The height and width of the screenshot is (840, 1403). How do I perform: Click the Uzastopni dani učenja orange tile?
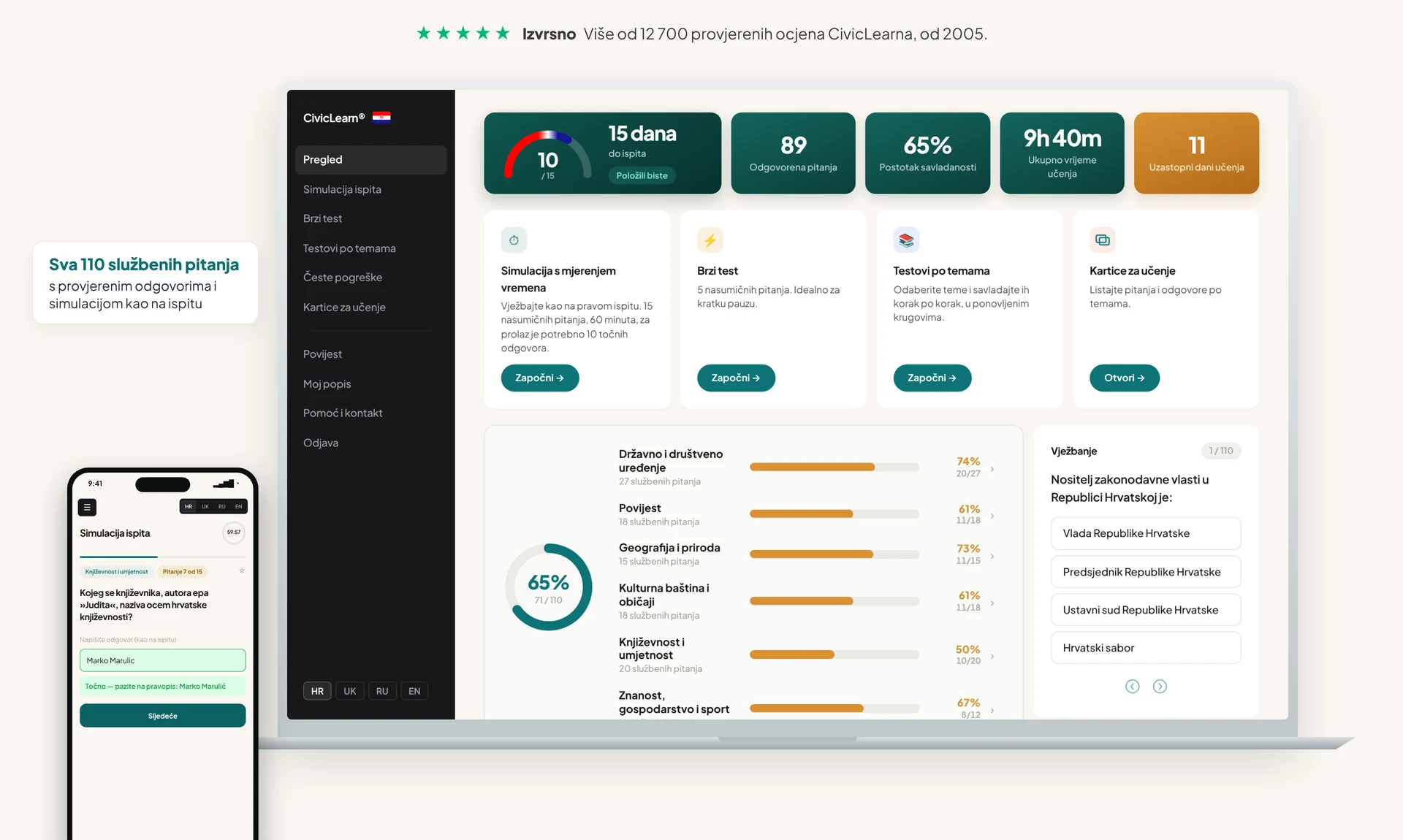[x=1196, y=153]
